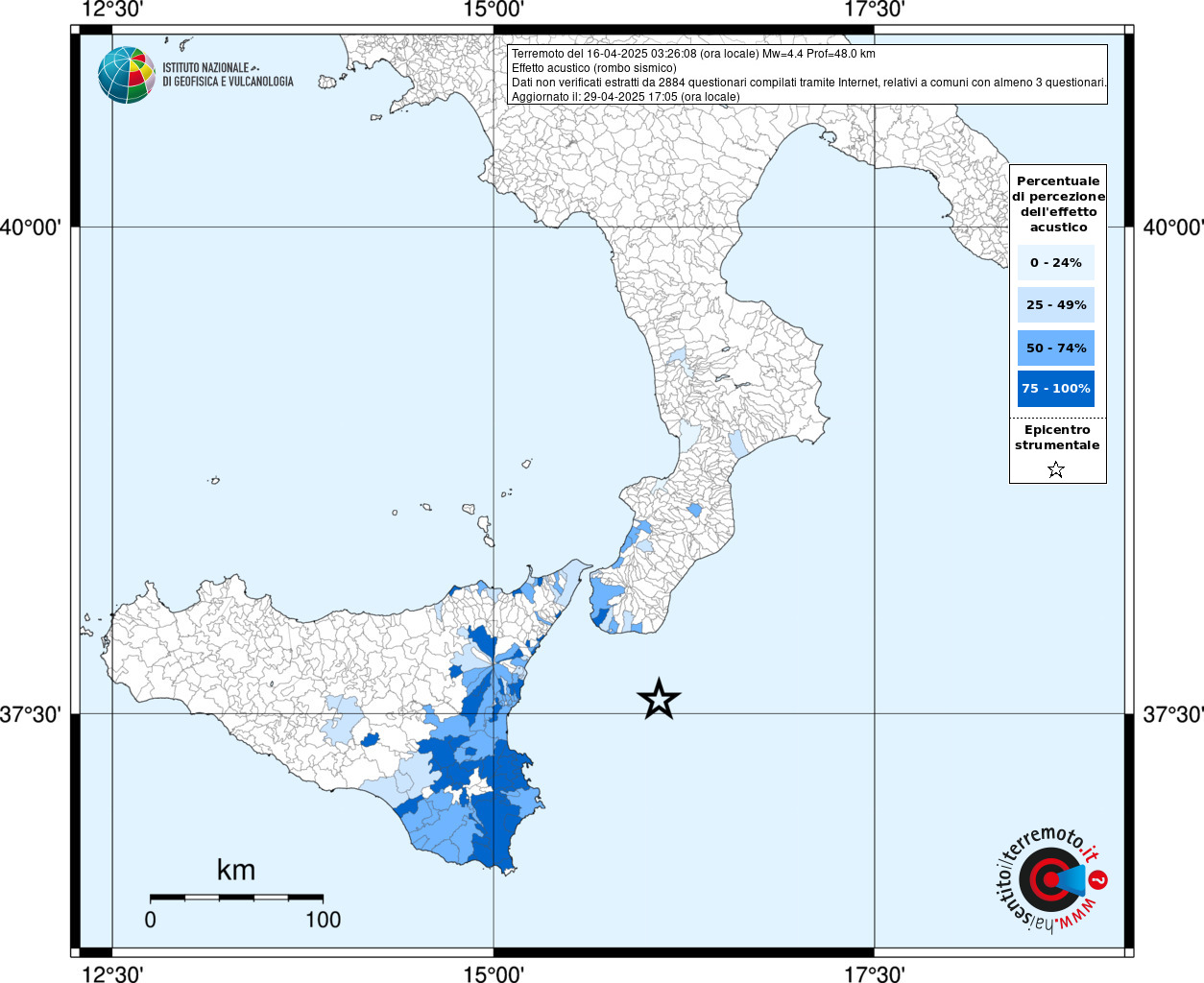The image size is (1204, 983).
Task: Click 'Dati non verificati estratti da 2884 questionari' line
Action: [808, 83]
